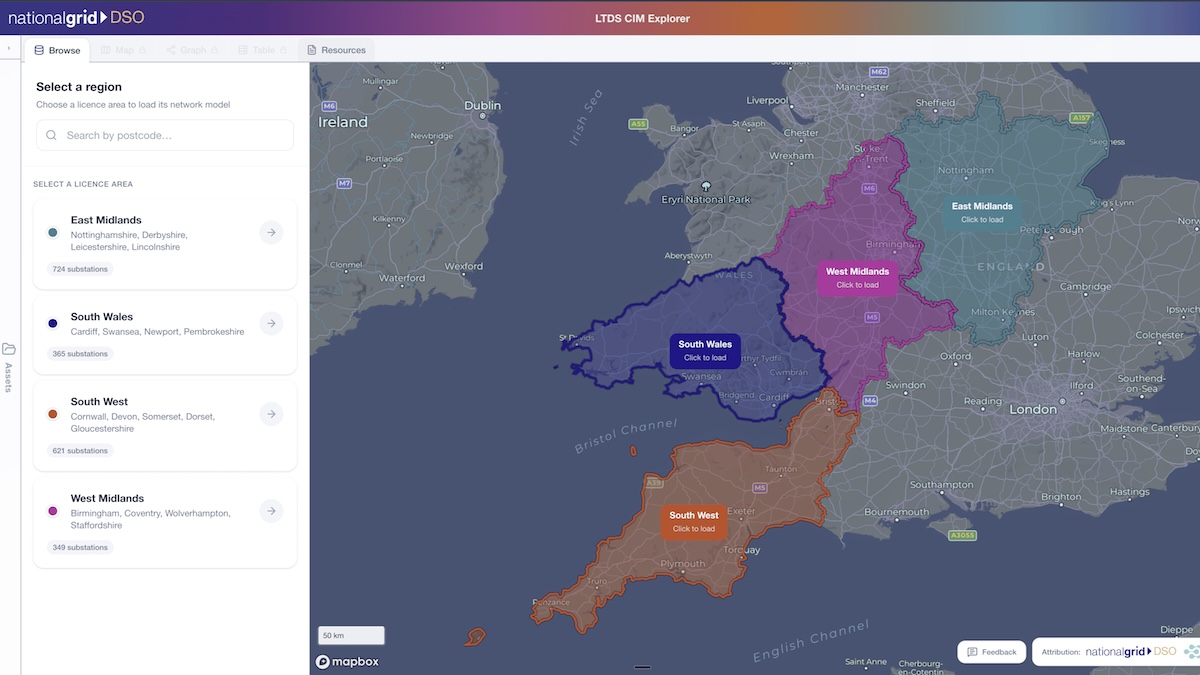Open the Resources tab

coord(335,50)
